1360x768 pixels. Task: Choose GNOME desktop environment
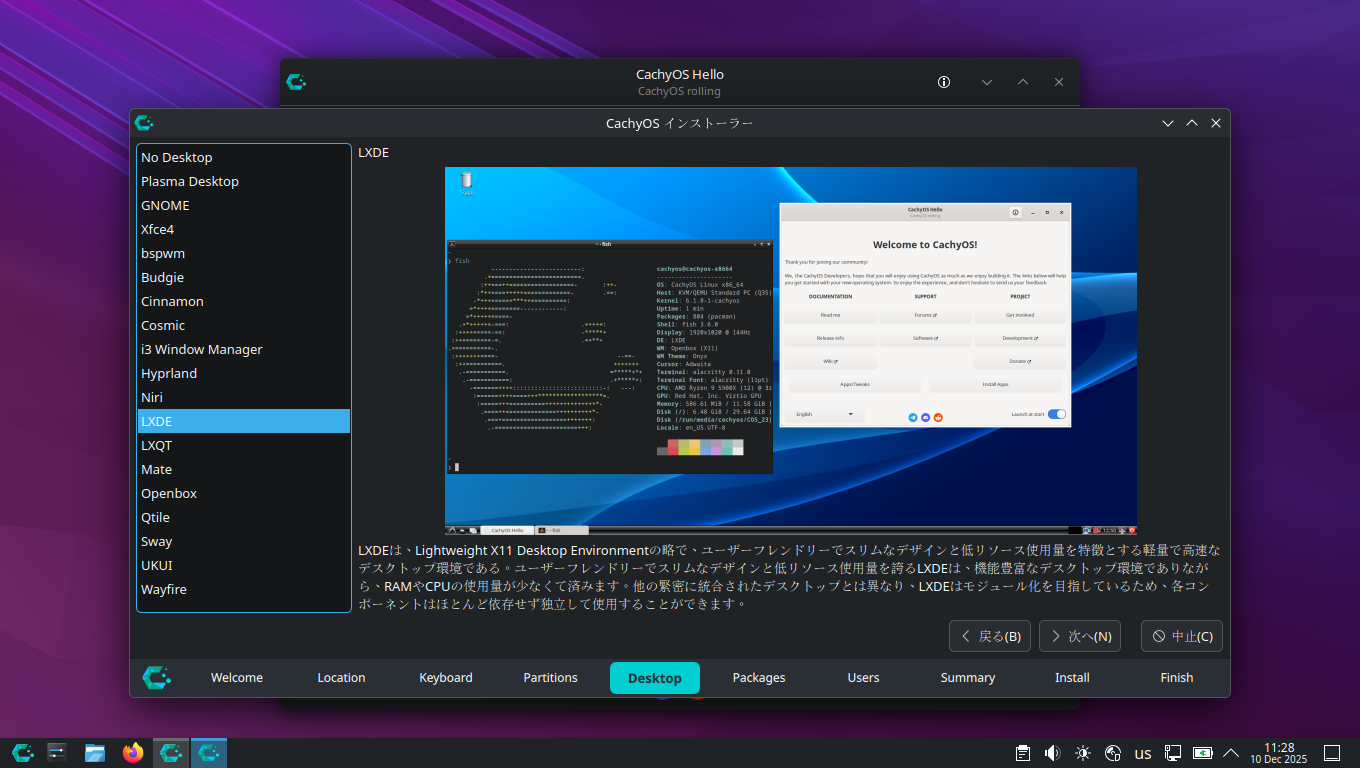tap(165, 205)
